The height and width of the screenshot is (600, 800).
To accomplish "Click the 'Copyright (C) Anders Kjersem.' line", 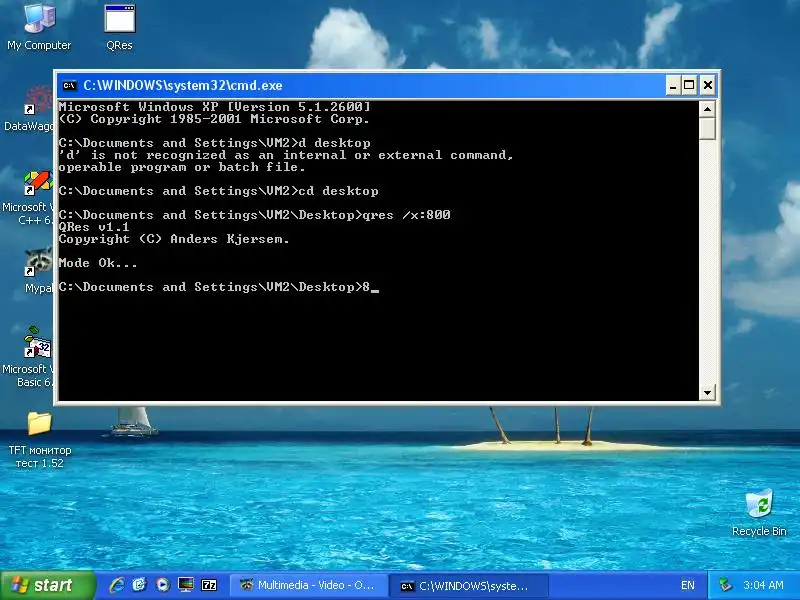I will click(x=174, y=239).
